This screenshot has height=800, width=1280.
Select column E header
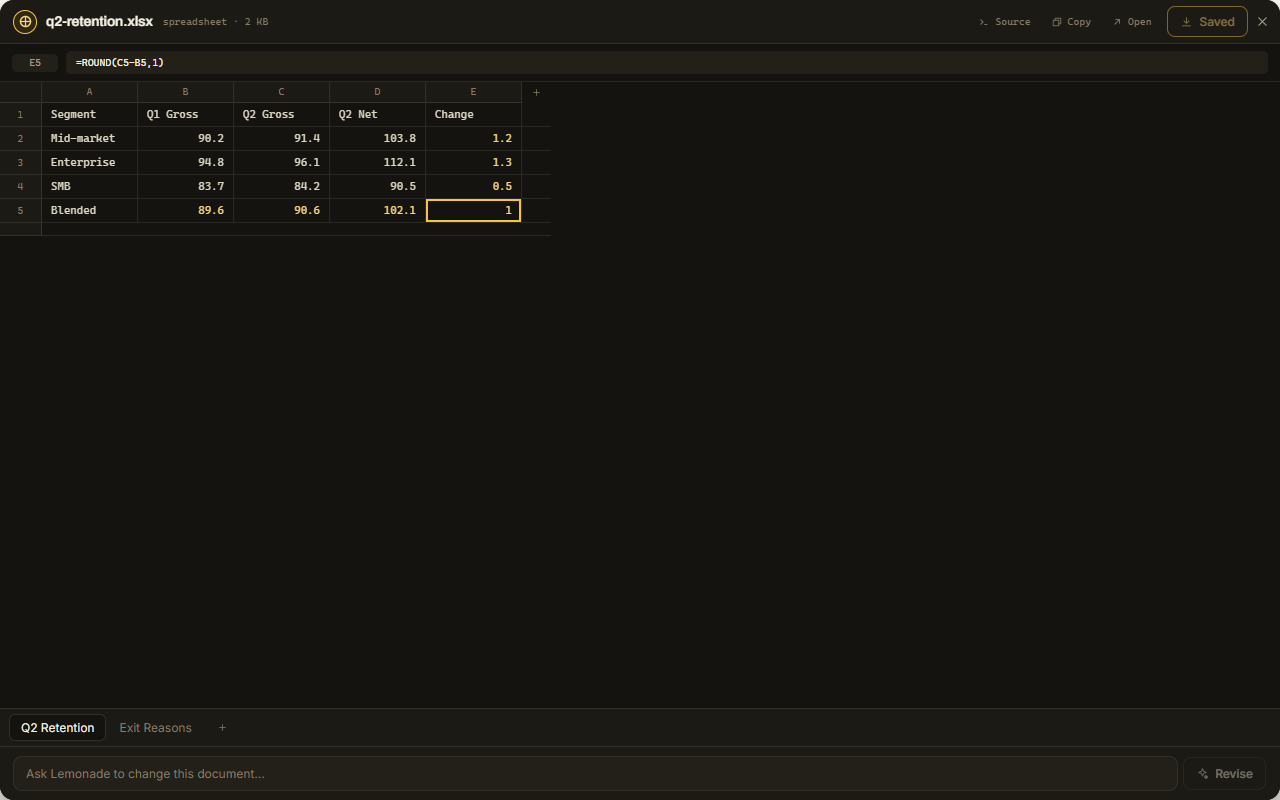click(x=473, y=92)
